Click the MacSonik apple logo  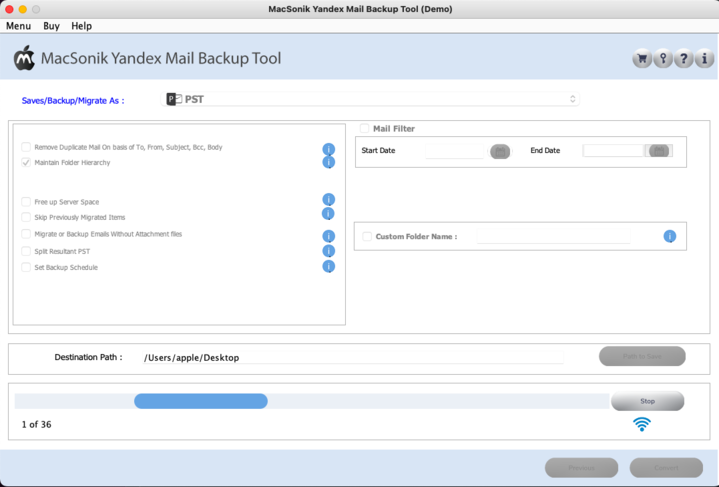pos(24,58)
